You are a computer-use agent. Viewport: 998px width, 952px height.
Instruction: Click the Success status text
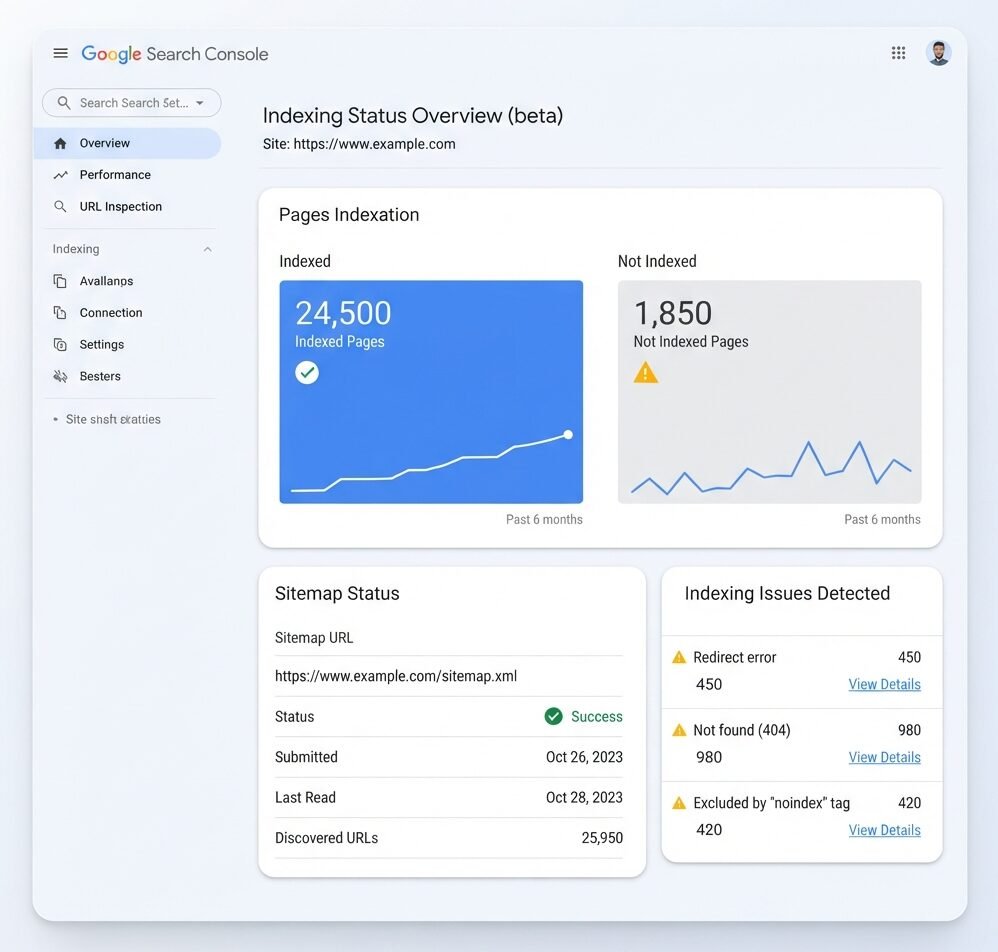click(x=596, y=716)
